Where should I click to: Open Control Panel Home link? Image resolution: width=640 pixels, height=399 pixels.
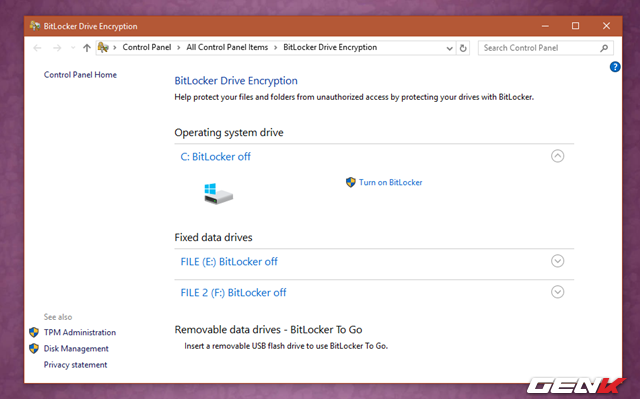click(80, 75)
